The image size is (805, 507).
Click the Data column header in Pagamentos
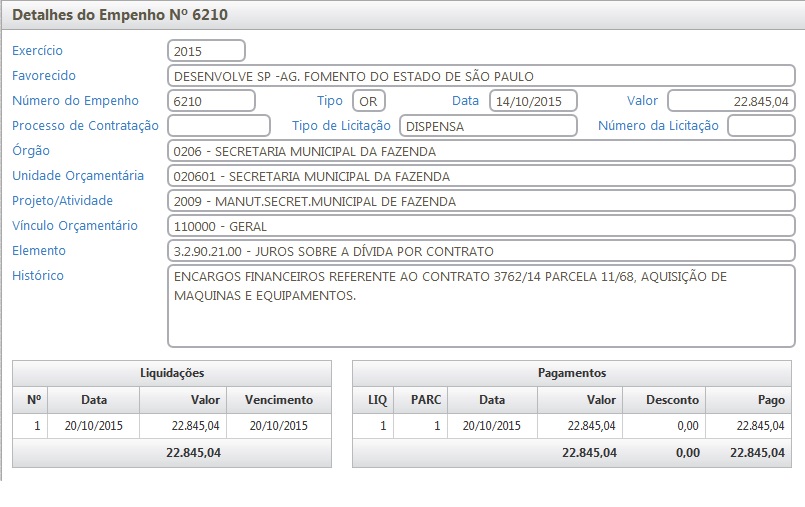(x=492, y=400)
